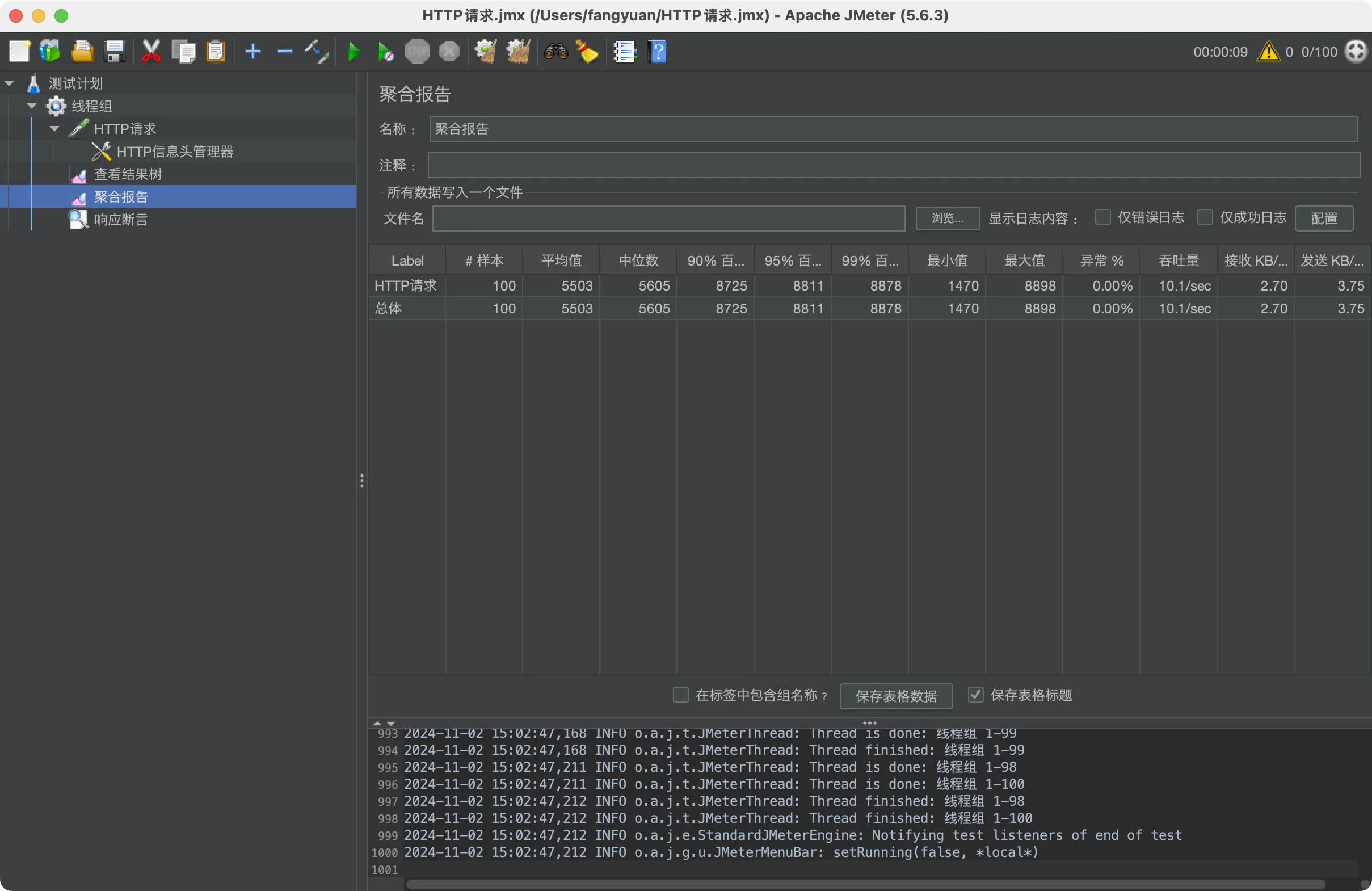Clear all results with double broom icon
The height and width of the screenshot is (891, 1372).
(518, 51)
